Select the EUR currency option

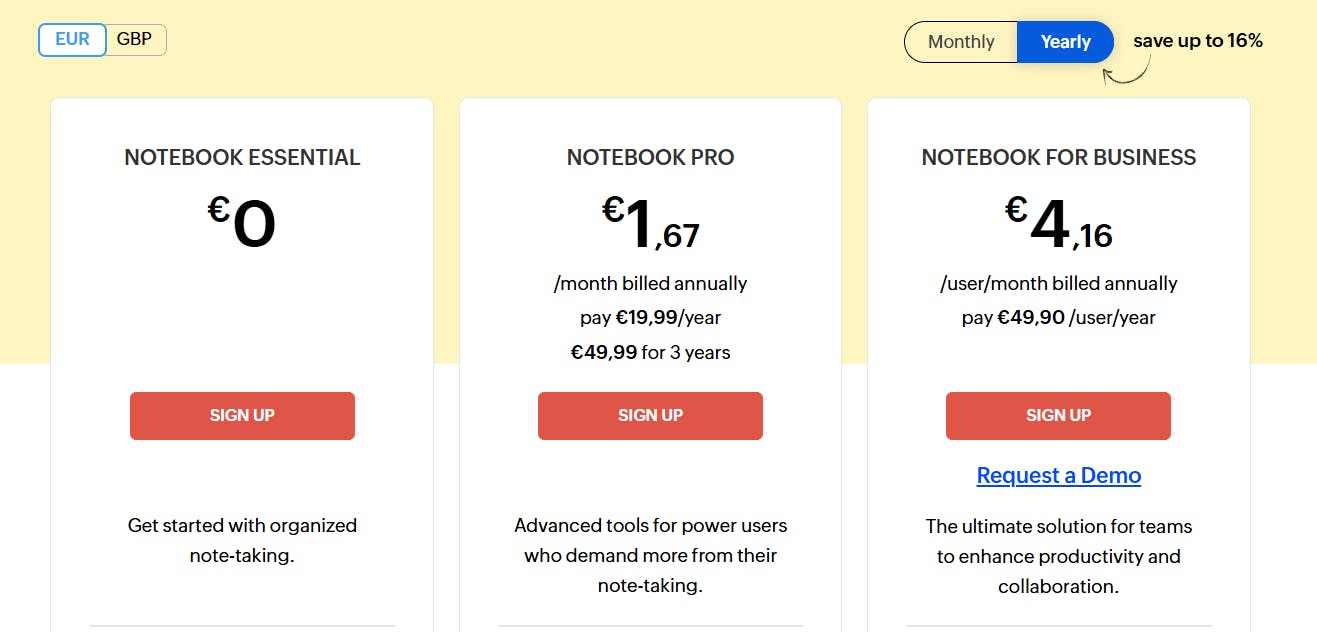click(71, 39)
